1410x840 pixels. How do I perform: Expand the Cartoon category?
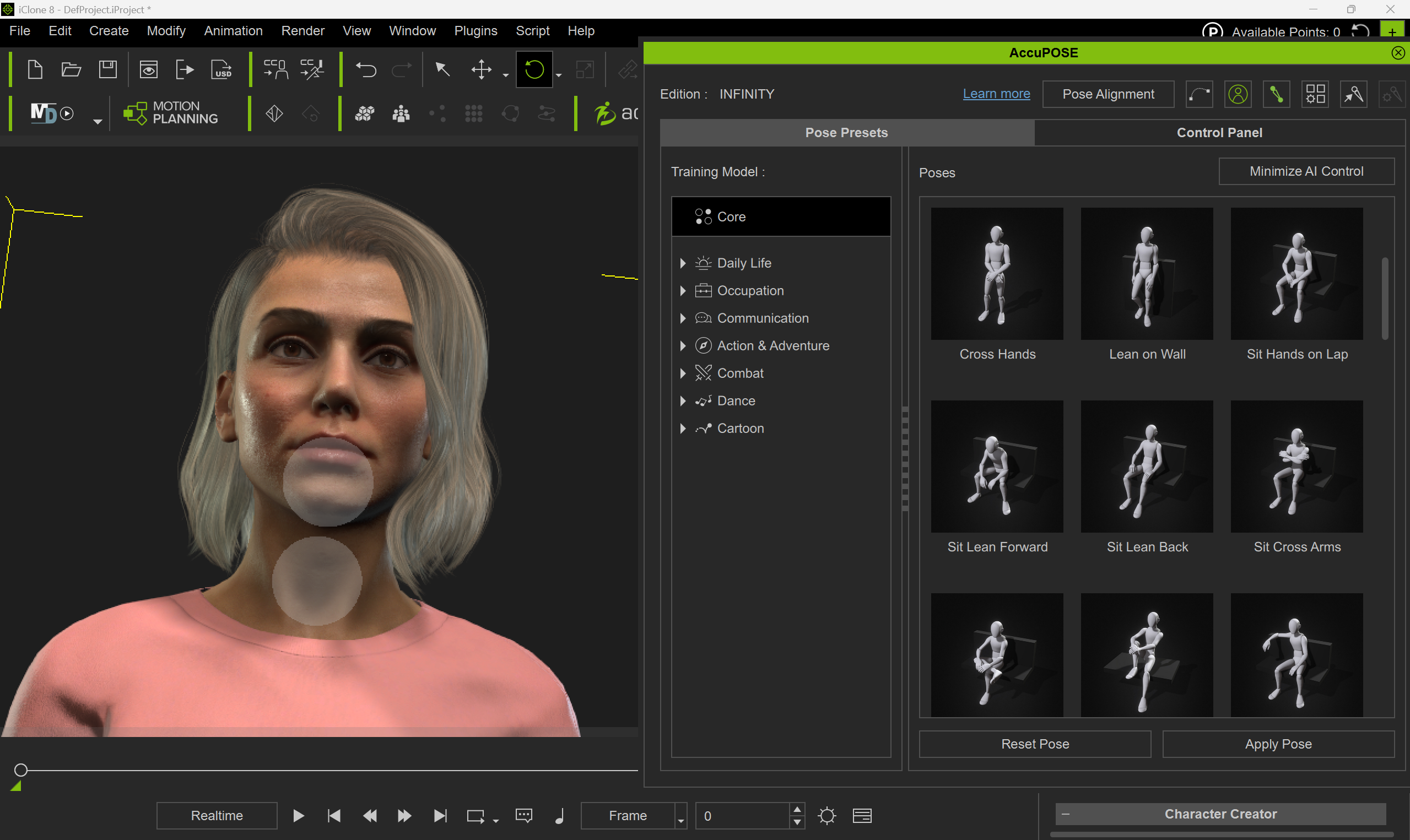[x=683, y=429]
